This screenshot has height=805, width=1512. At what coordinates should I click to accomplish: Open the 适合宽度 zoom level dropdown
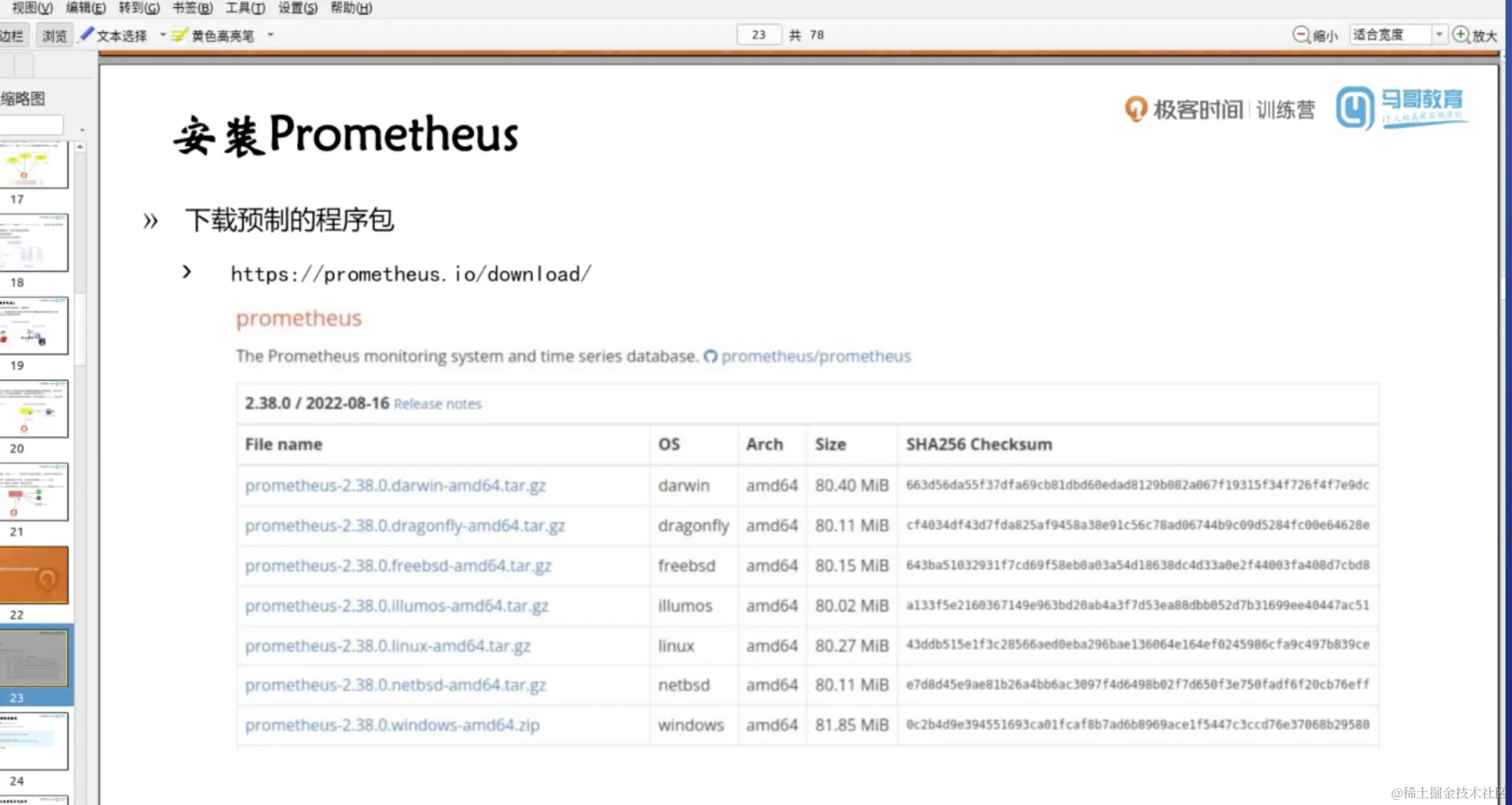(1439, 35)
